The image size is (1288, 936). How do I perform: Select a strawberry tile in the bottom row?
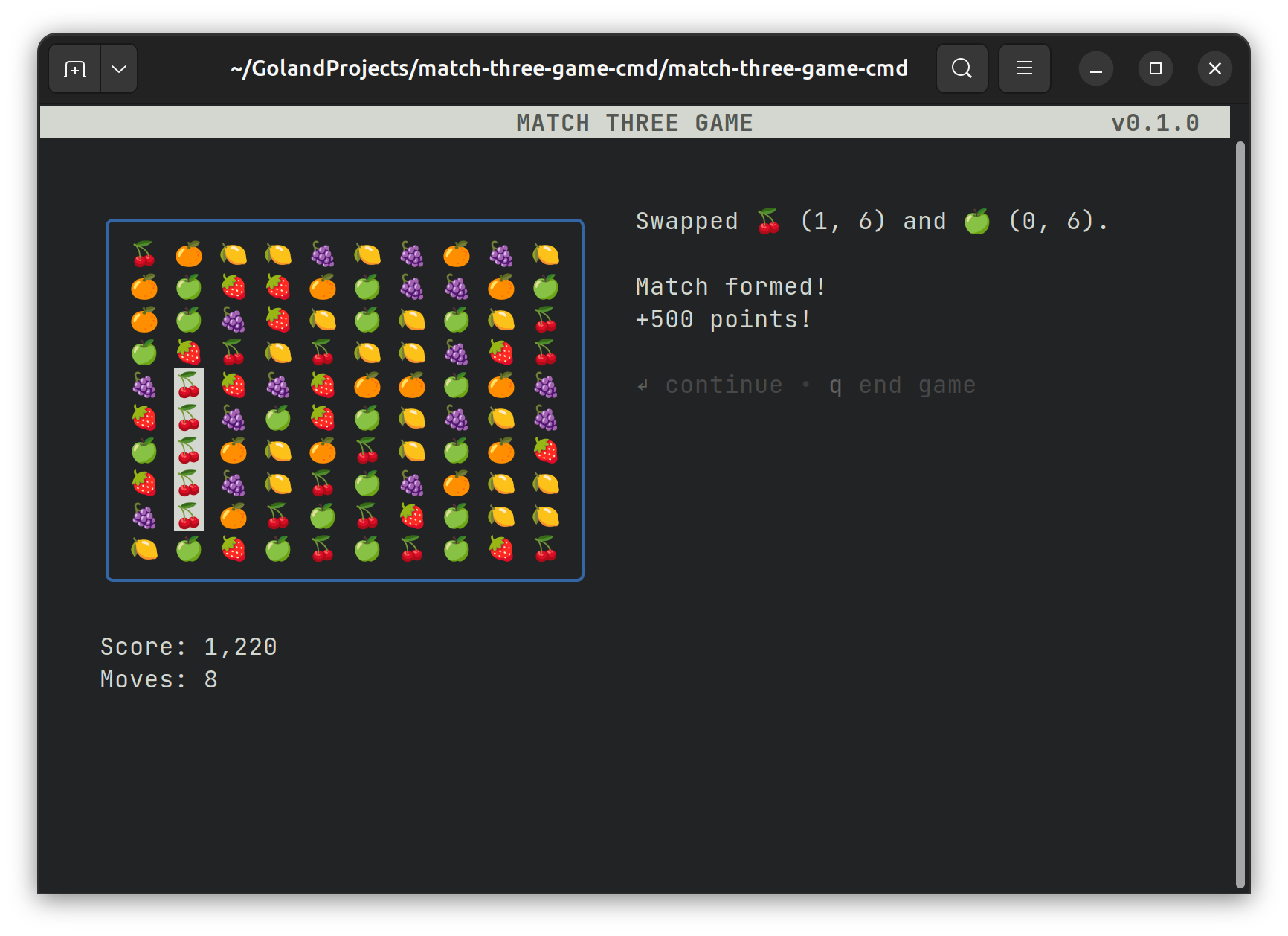click(x=233, y=548)
